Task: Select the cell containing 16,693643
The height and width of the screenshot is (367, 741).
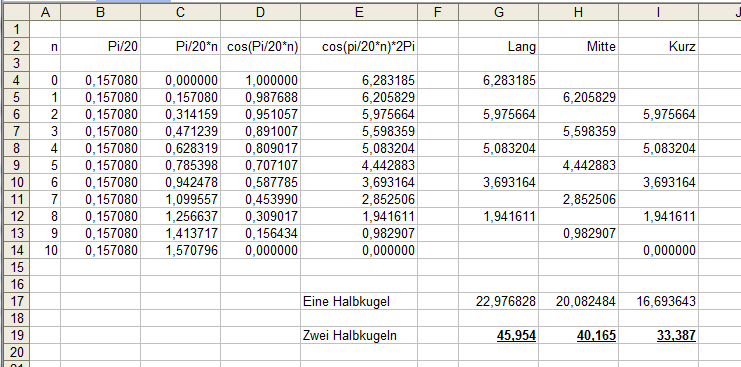Action: tap(658, 301)
